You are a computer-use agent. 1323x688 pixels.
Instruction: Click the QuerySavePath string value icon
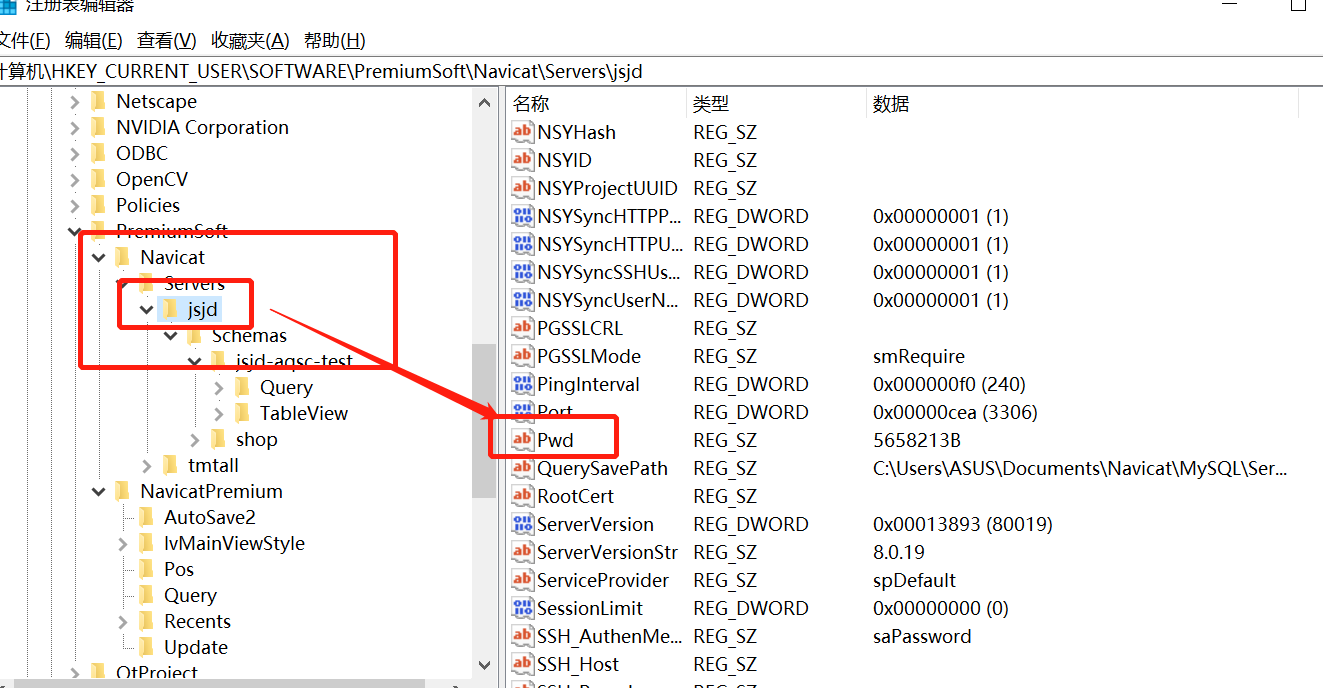click(522, 468)
